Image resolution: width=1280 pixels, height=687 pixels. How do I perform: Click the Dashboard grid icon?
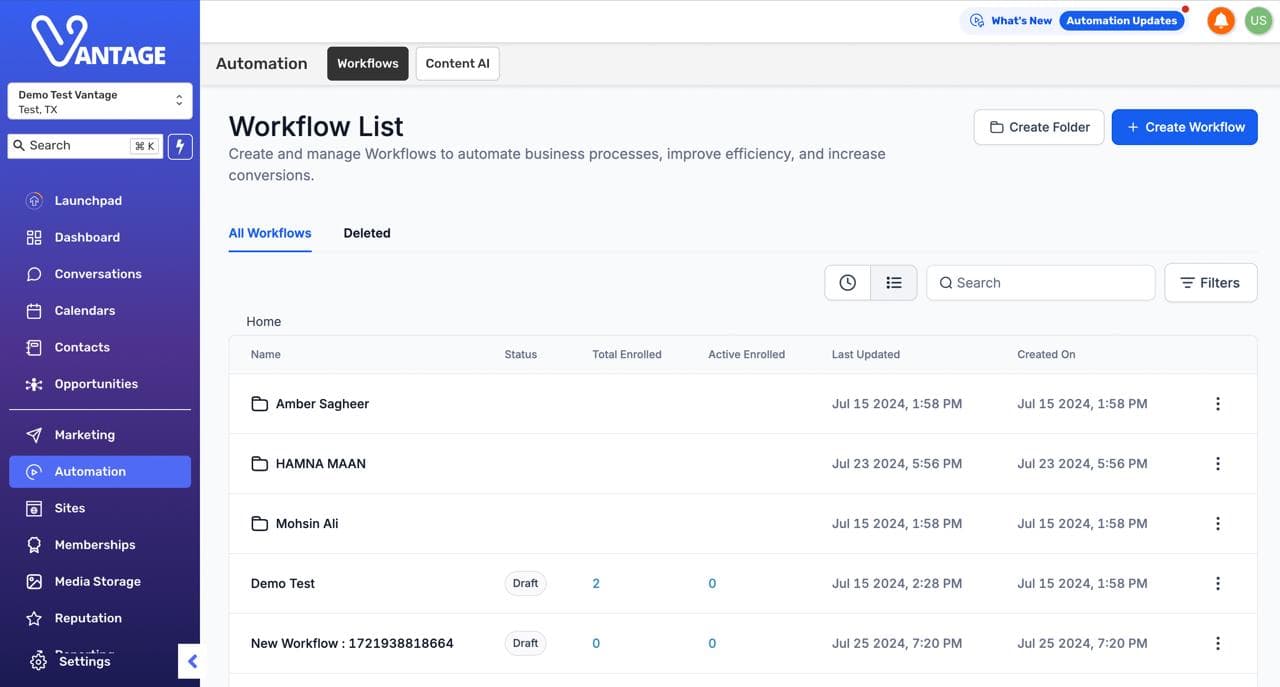34,238
